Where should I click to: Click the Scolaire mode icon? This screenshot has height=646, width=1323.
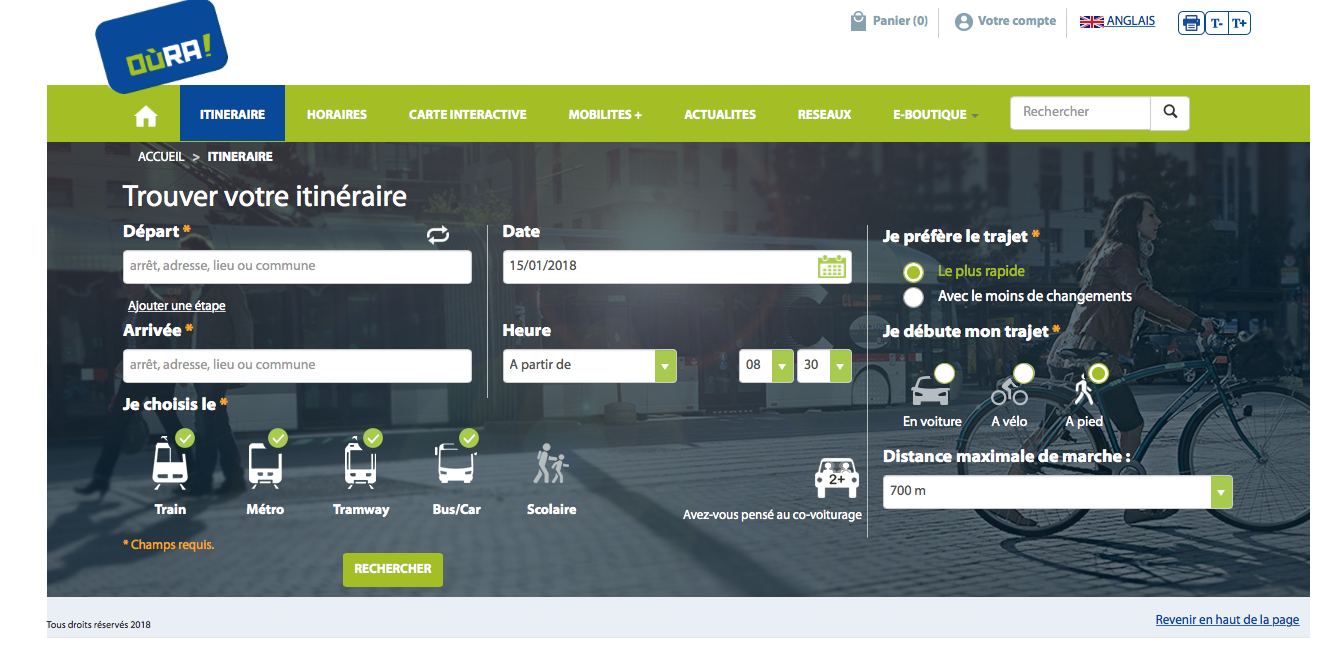point(551,466)
